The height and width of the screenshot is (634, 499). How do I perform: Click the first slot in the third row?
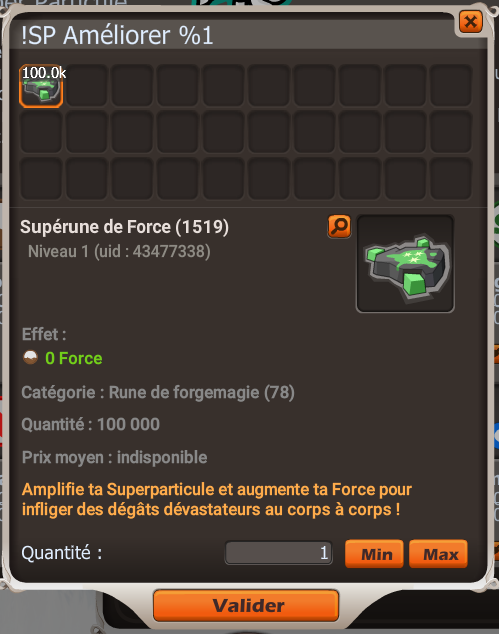(41, 178)
